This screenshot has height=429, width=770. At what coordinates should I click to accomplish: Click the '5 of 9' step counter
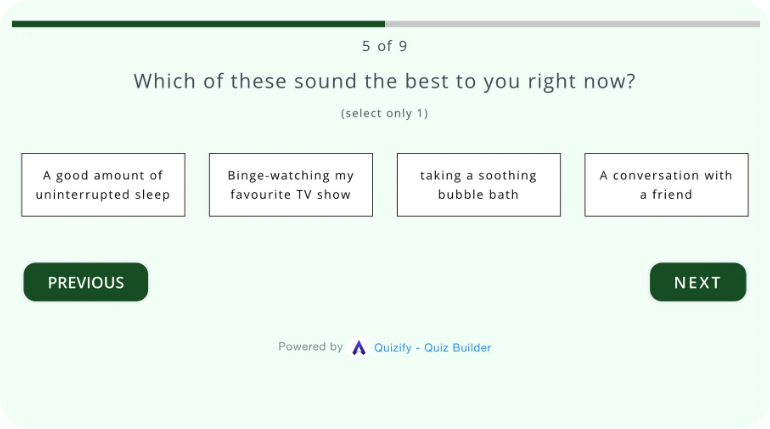click(385, 46)
